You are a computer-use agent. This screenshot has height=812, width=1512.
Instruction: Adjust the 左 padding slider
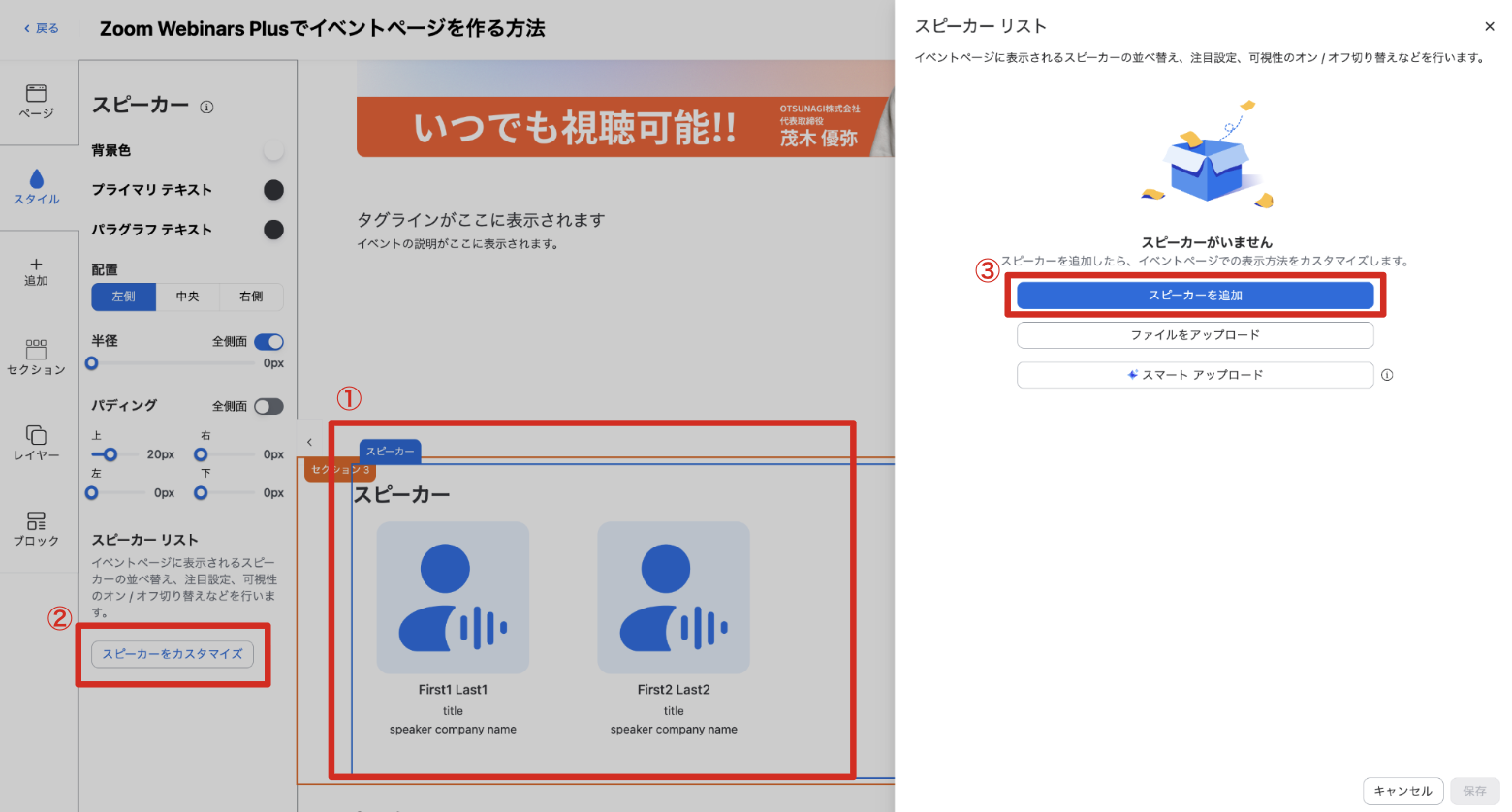coord(91,493)
